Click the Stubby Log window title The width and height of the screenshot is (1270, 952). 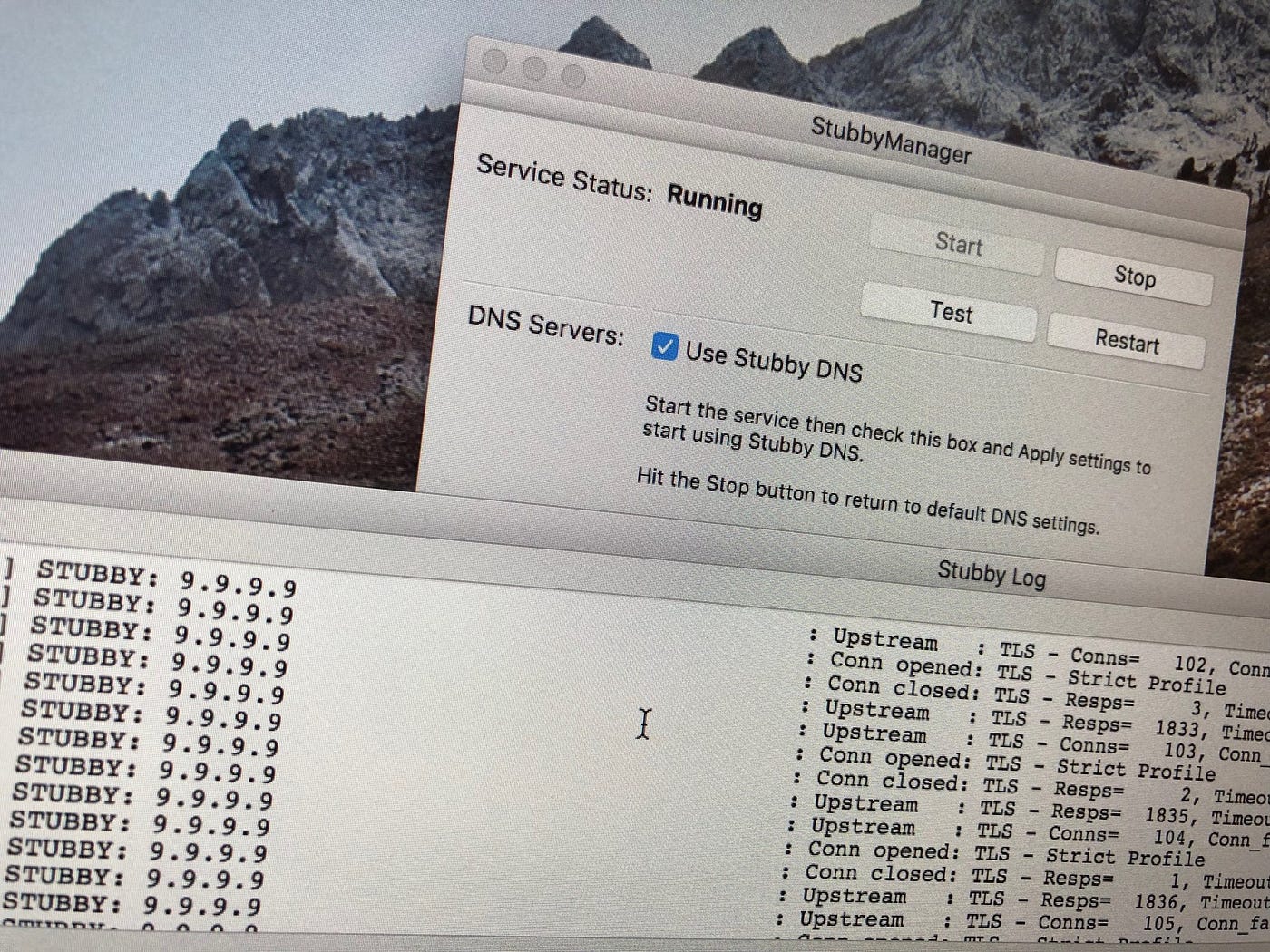pyautogui.click(x=992, y=574)
